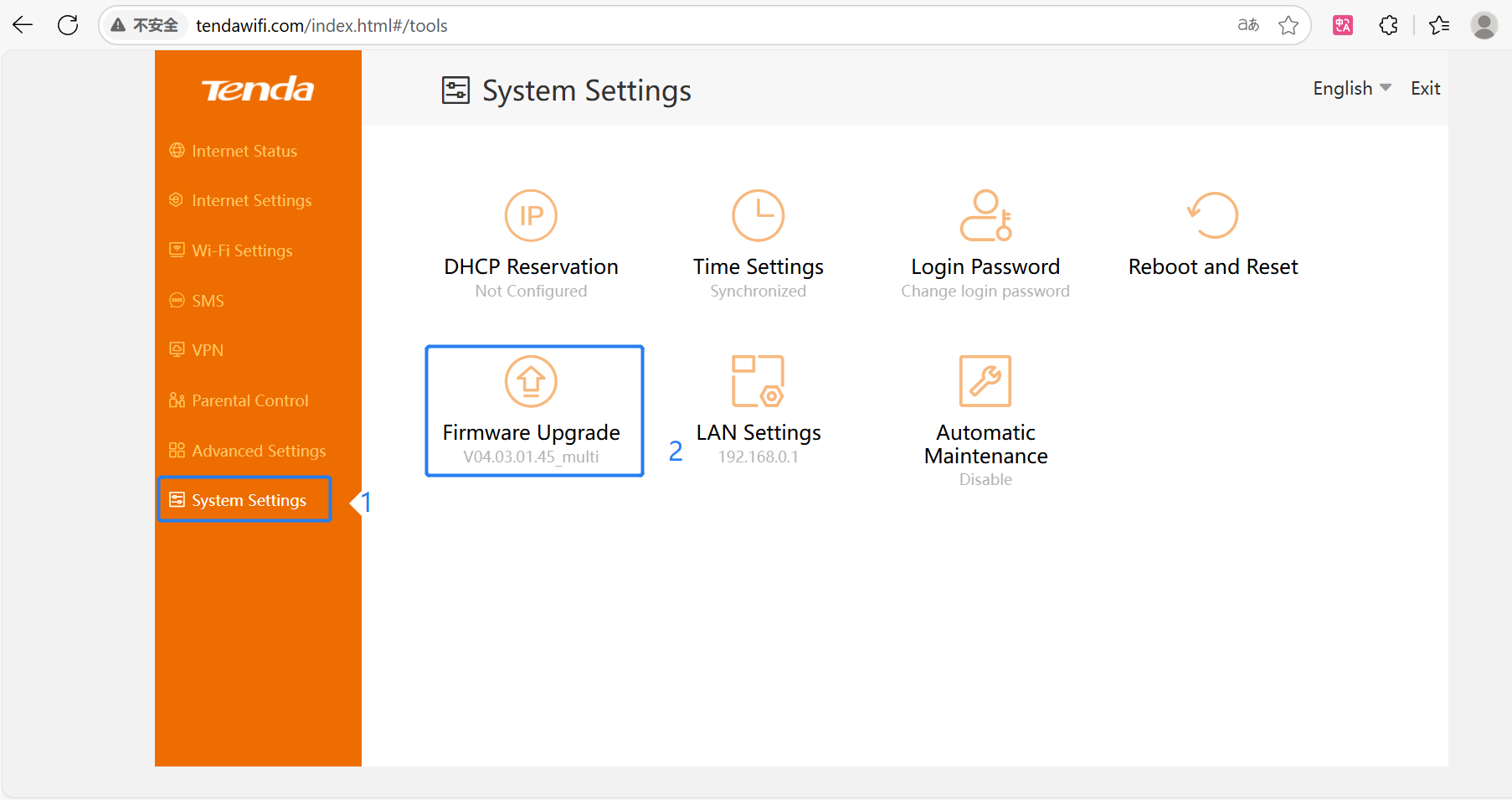Open the Login Password user-key icon
The height and width of the screenshot is (800, 1512).
pos(985,215)
